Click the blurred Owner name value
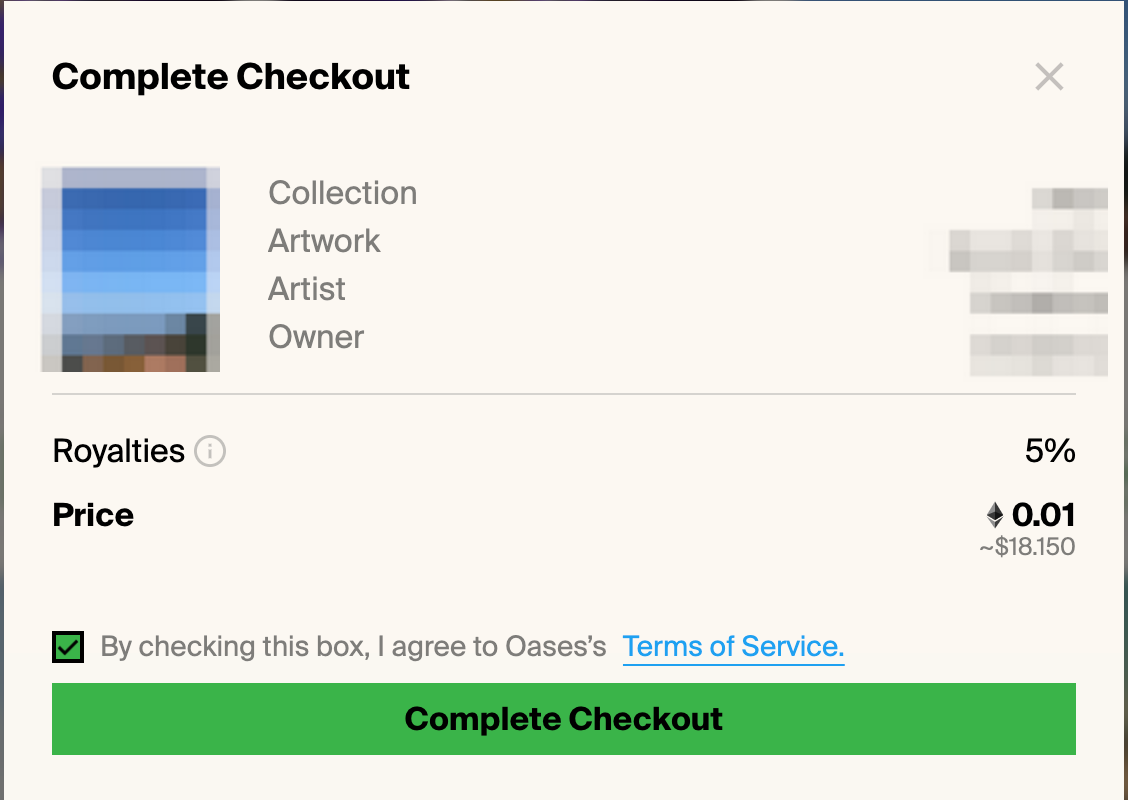 coord(1039,355)
